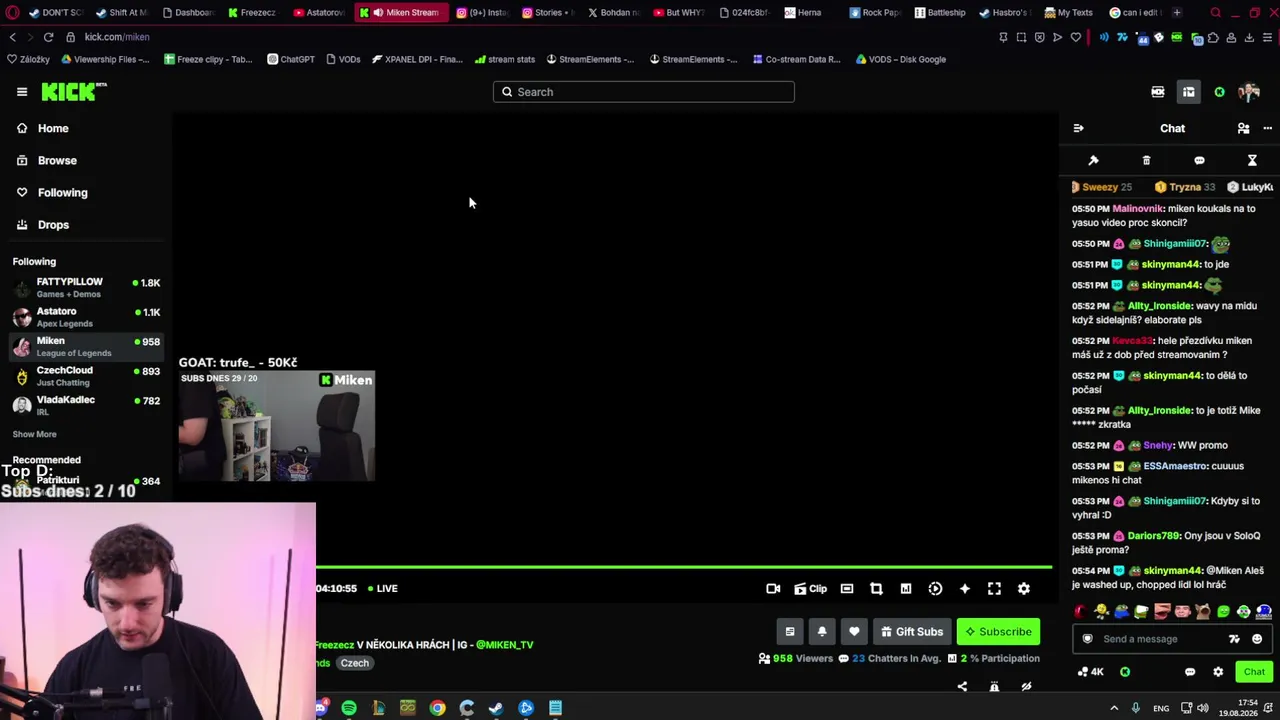This screenshot has height=720, width=1280.
Task: Click the Gift Subs button
Action: [x=911, y=631]
